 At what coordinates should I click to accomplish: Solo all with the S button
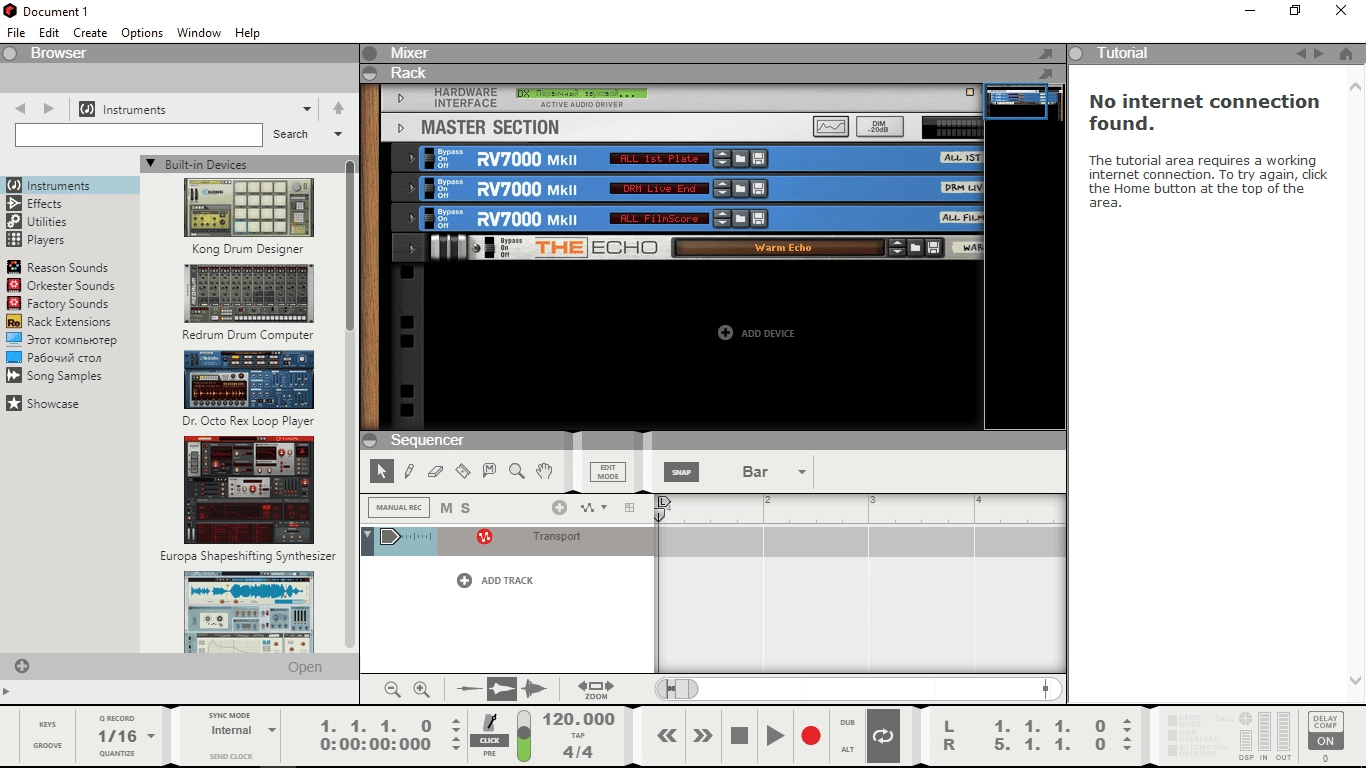coord(465,508)
